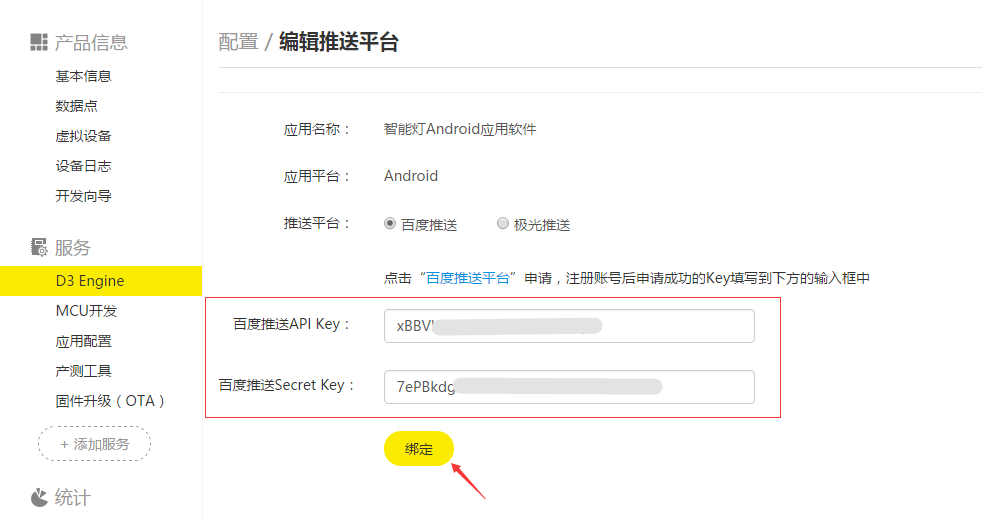Open MCU开发 in services

point(86,311)
